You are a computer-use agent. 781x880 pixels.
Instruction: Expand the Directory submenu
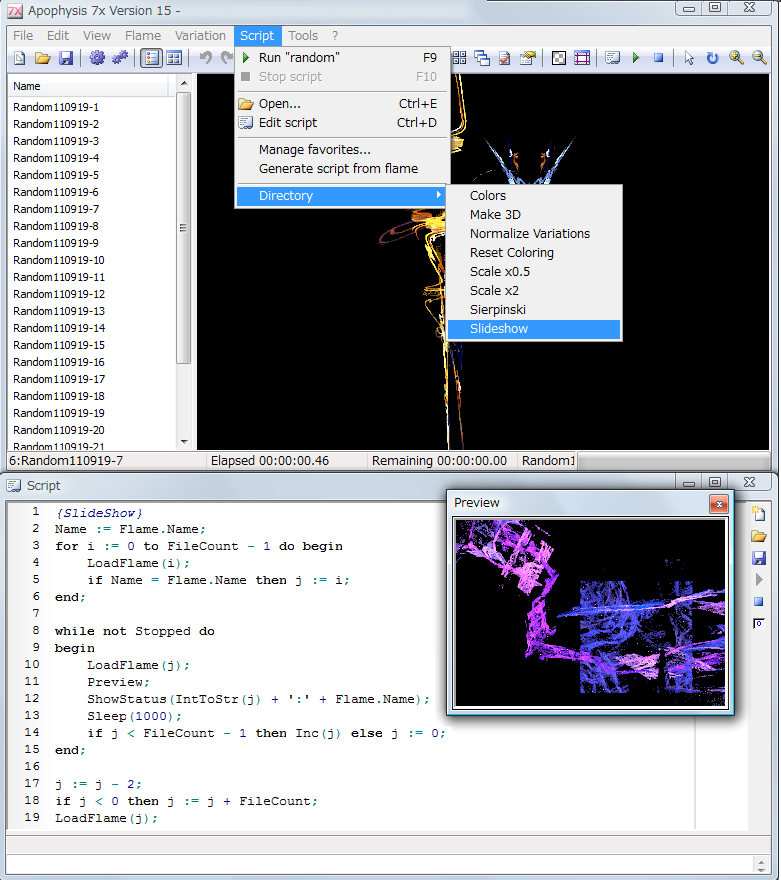pos(341,196)
